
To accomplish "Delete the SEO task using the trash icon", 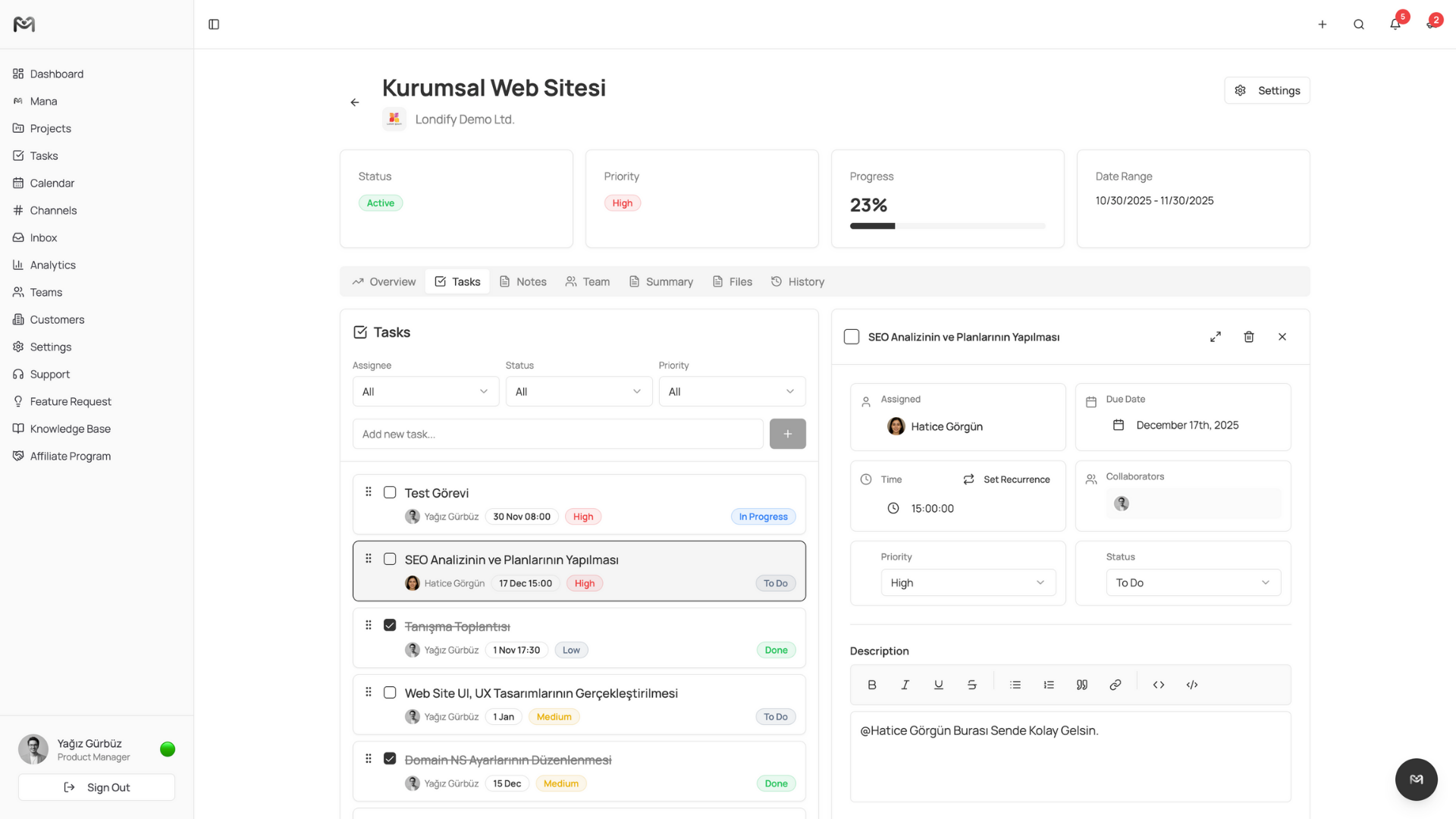I will tap(1249, 337).
